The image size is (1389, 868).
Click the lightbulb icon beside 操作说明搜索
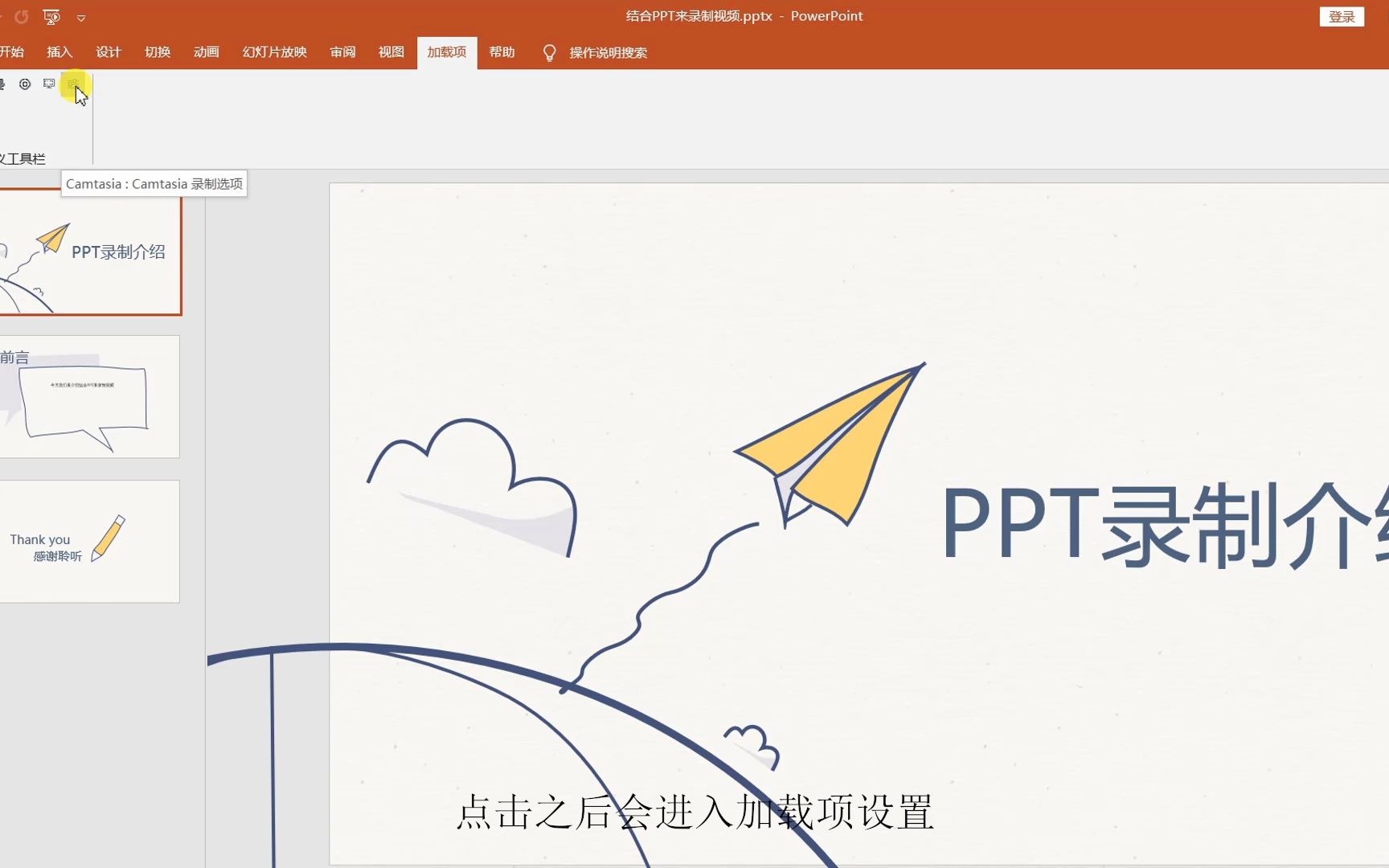(x=550, y=52)
